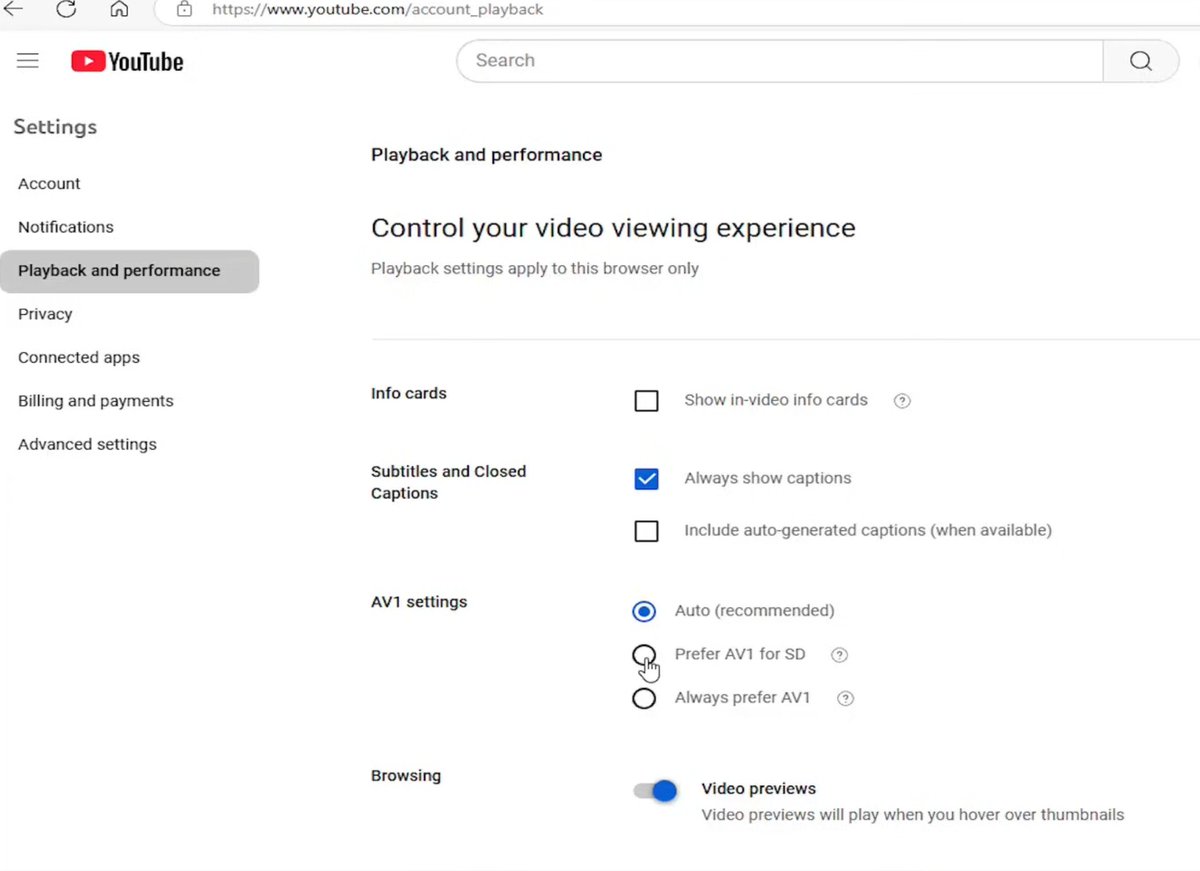
Task: Check Include auto-generated captions checkbox
Action: (x=647, y=531)
